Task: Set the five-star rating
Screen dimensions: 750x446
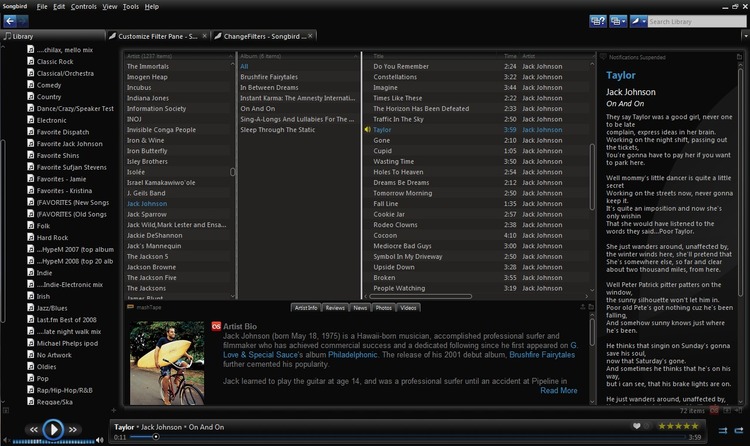Action: [679, 426]
